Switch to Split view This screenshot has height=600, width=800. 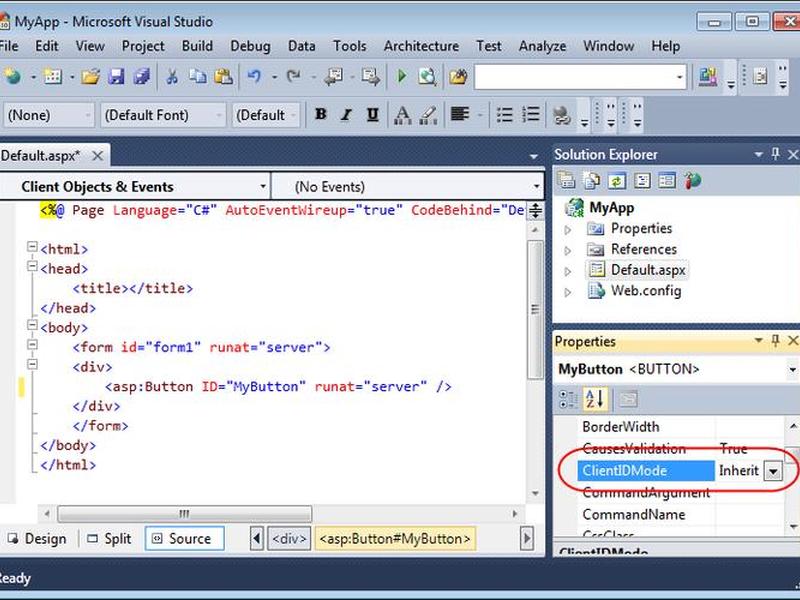(109, 539)
